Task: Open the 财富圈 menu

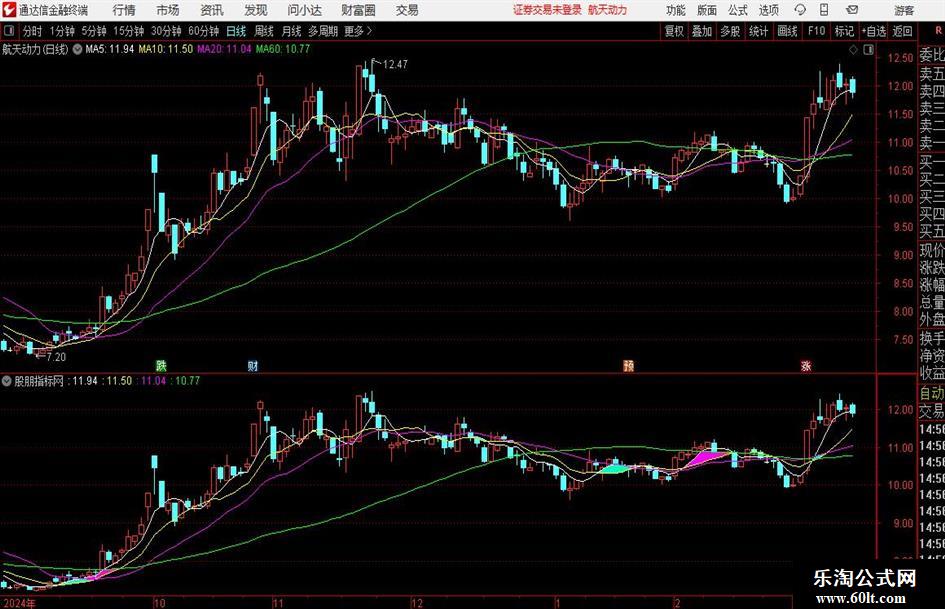Action: pos(358,10)
